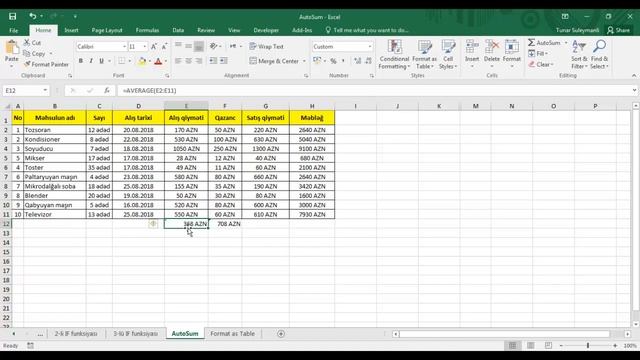The height and width of the screenshot is (360, 640).
Task: Click the Paste clipboard icon
Action: click(x=12, y=48)
